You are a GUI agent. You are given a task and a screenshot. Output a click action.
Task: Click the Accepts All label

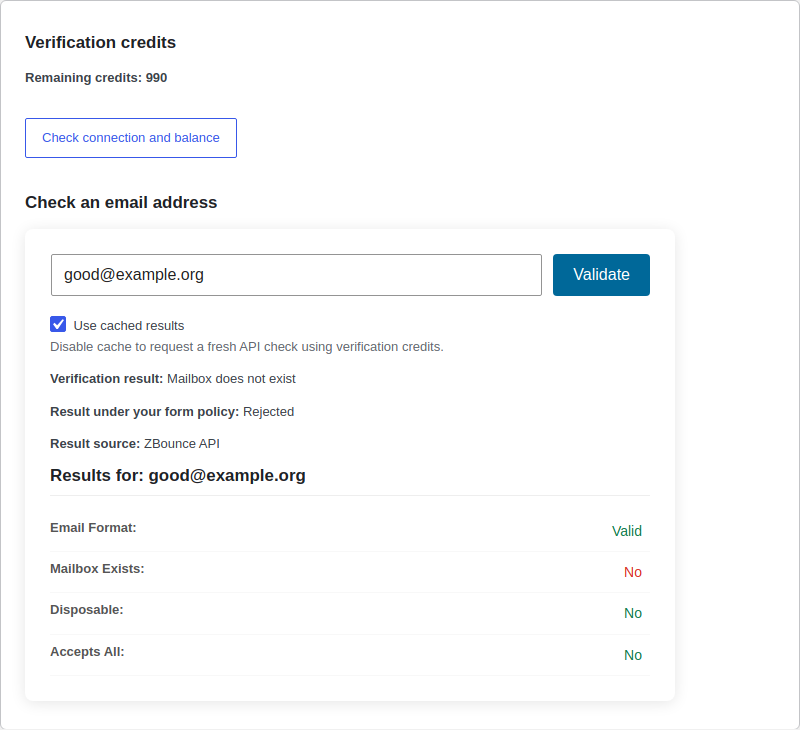(x=87, y=652)
